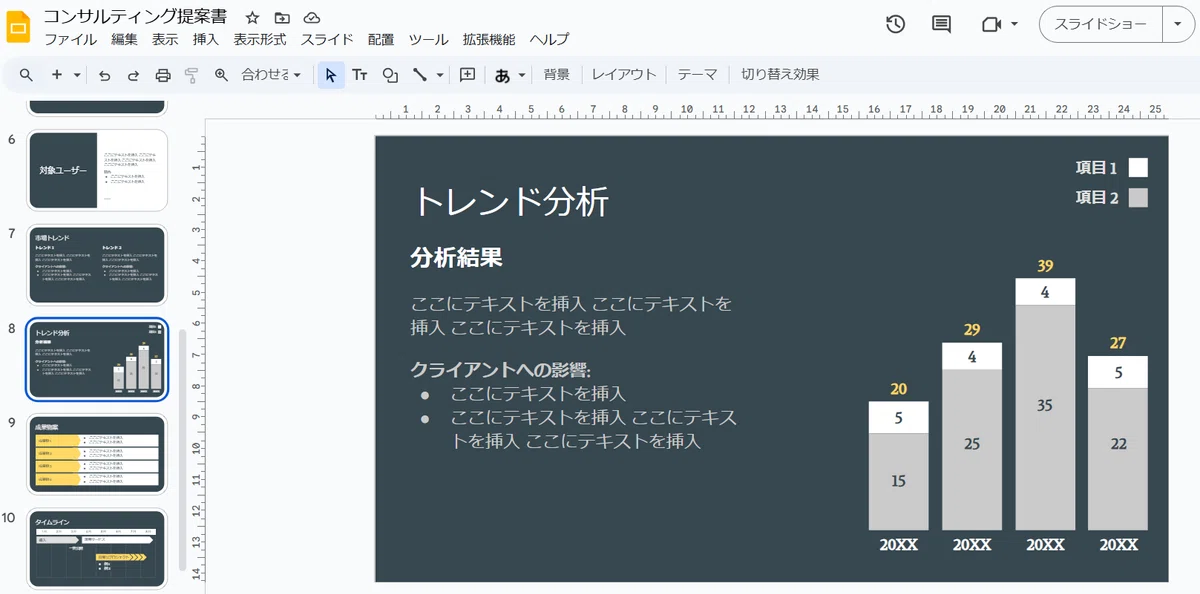
Task: Click the filmstrip vertical scrollbar
Action: 182,450
